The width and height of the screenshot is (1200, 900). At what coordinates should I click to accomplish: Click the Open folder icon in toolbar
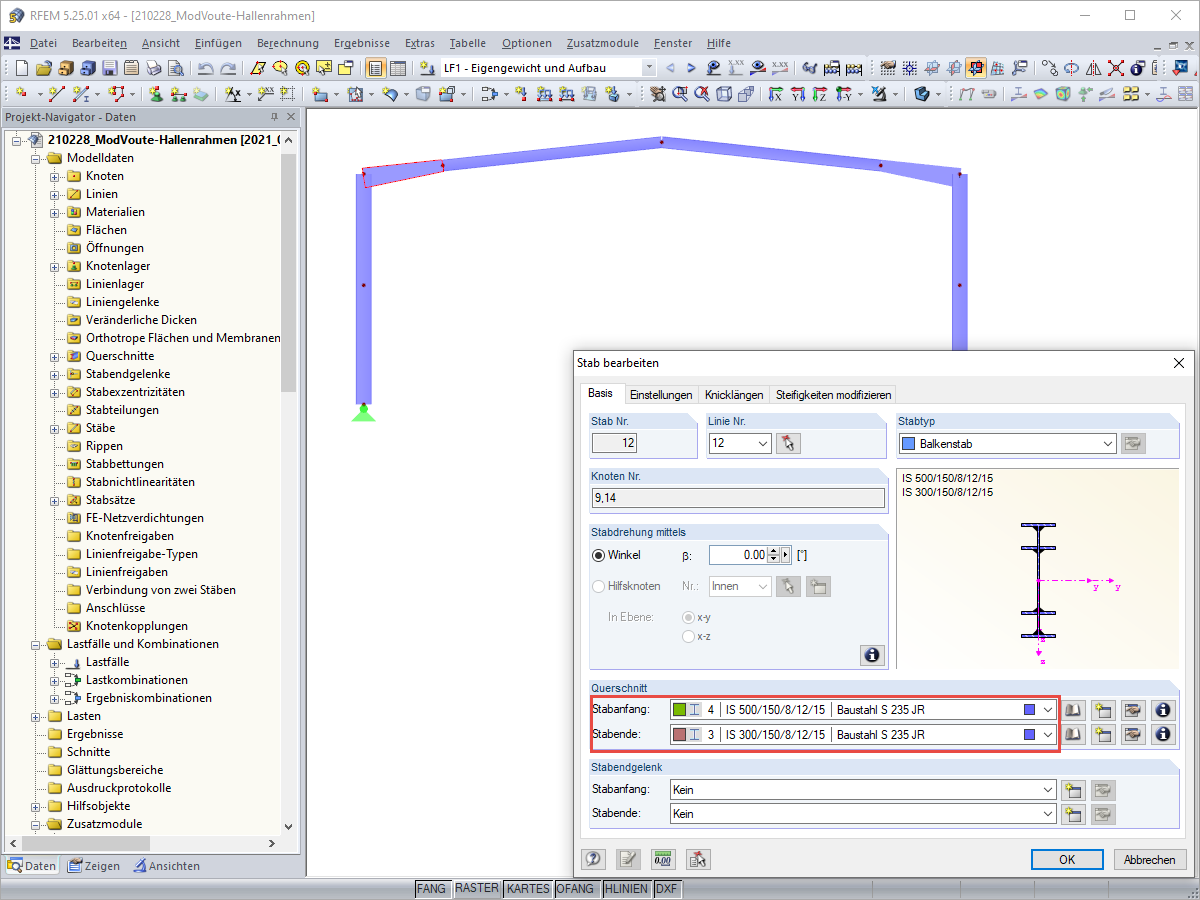43,68
